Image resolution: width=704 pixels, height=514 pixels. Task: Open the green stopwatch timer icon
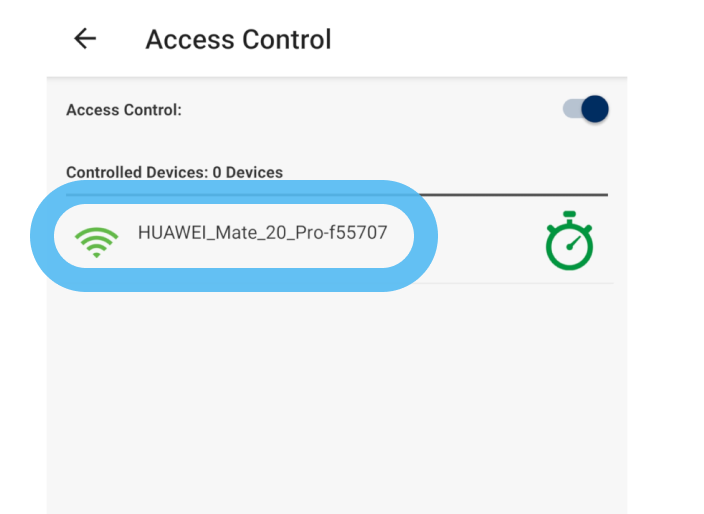(x=569, y=241)
